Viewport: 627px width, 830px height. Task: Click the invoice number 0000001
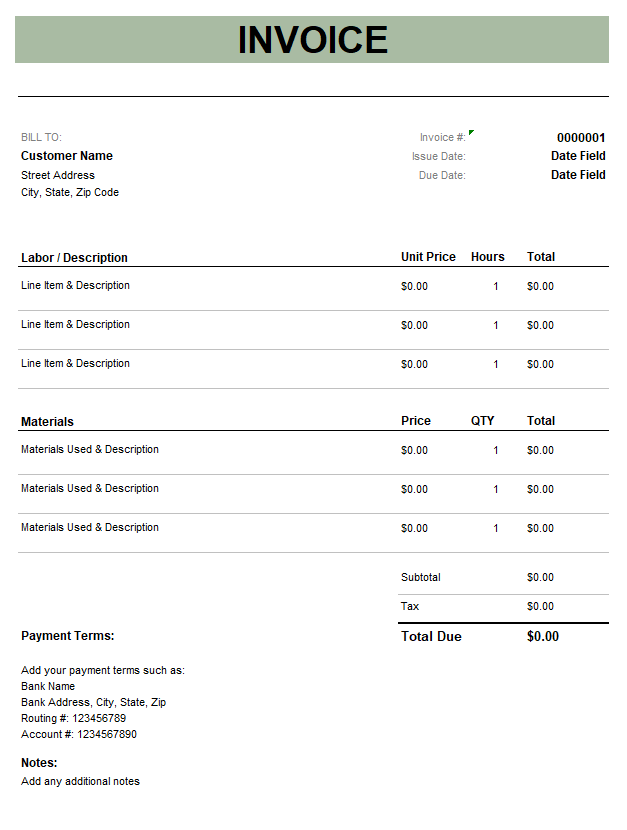[581, 138]
